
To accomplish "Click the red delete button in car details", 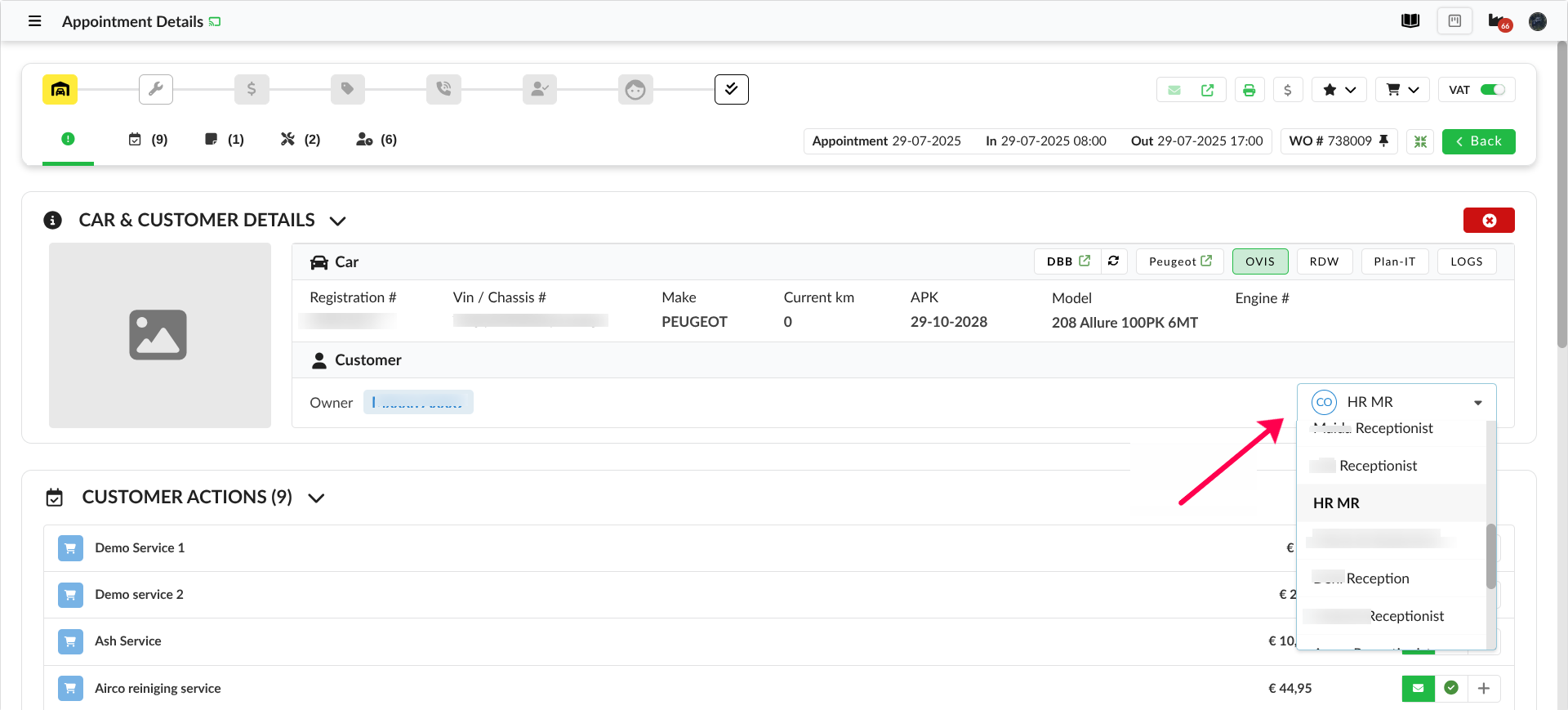I will tap(1488, 221).
